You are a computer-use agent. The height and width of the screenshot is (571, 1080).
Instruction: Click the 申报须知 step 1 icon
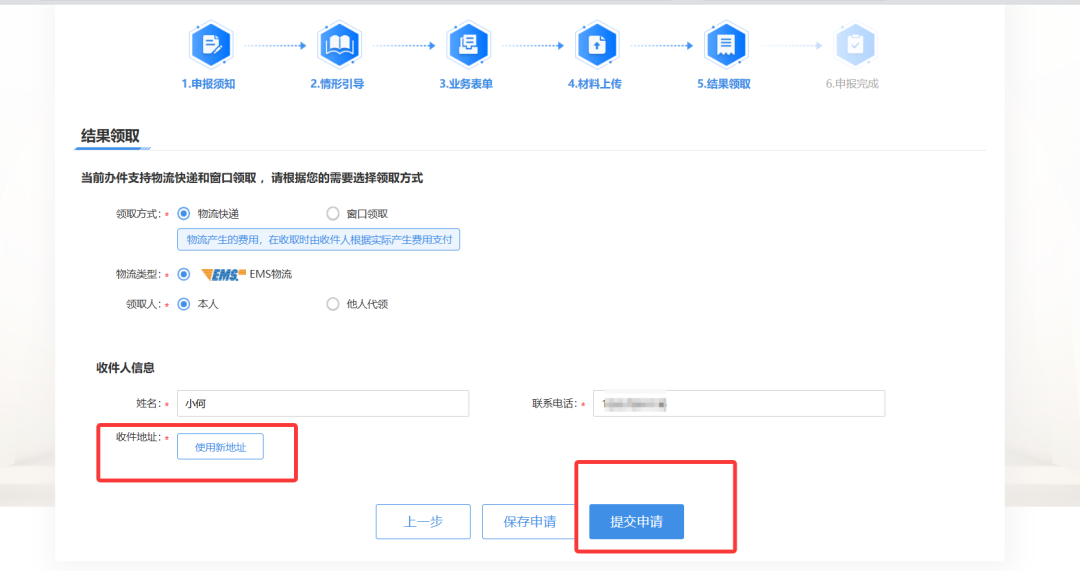click(x=209, y=45)
